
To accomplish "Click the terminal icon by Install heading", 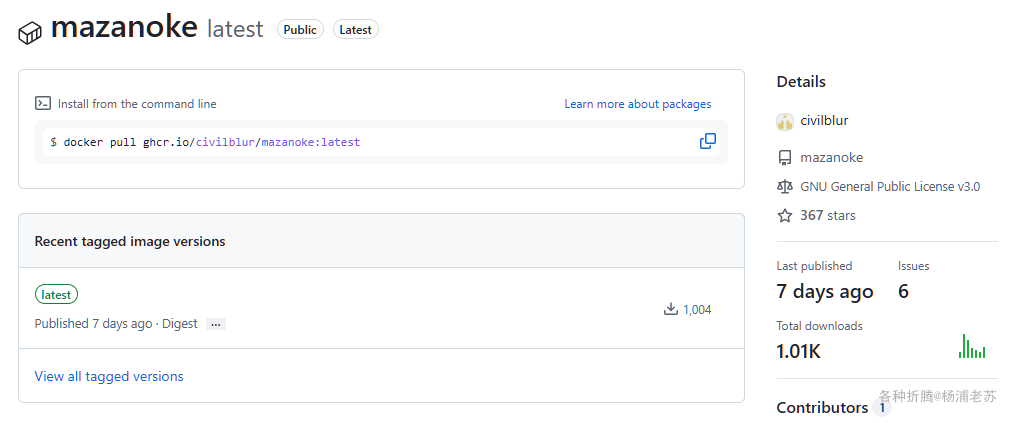I will pos(43,103).
